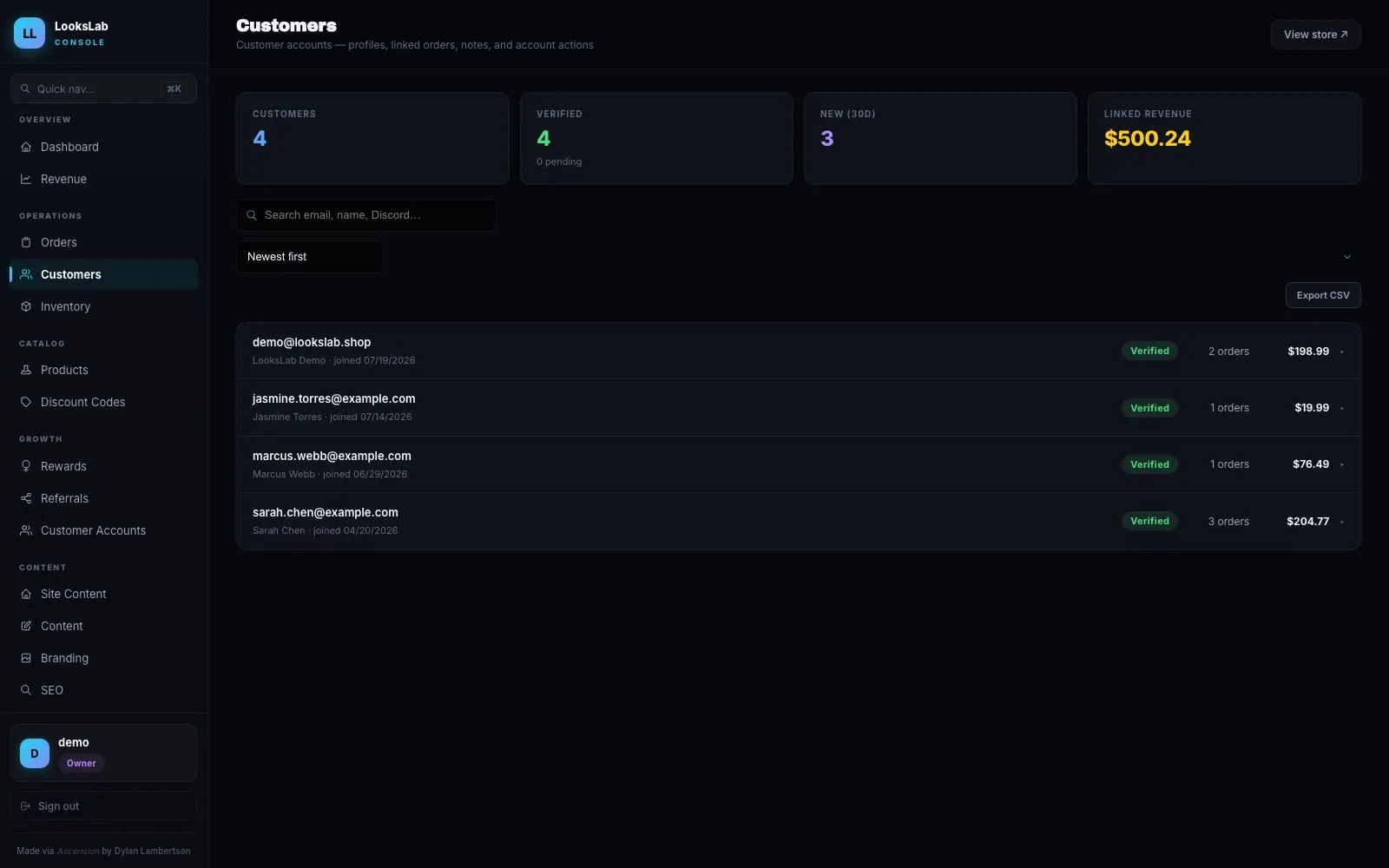
Task: Click the Ascension link in footer
Action: click(78, 851)
